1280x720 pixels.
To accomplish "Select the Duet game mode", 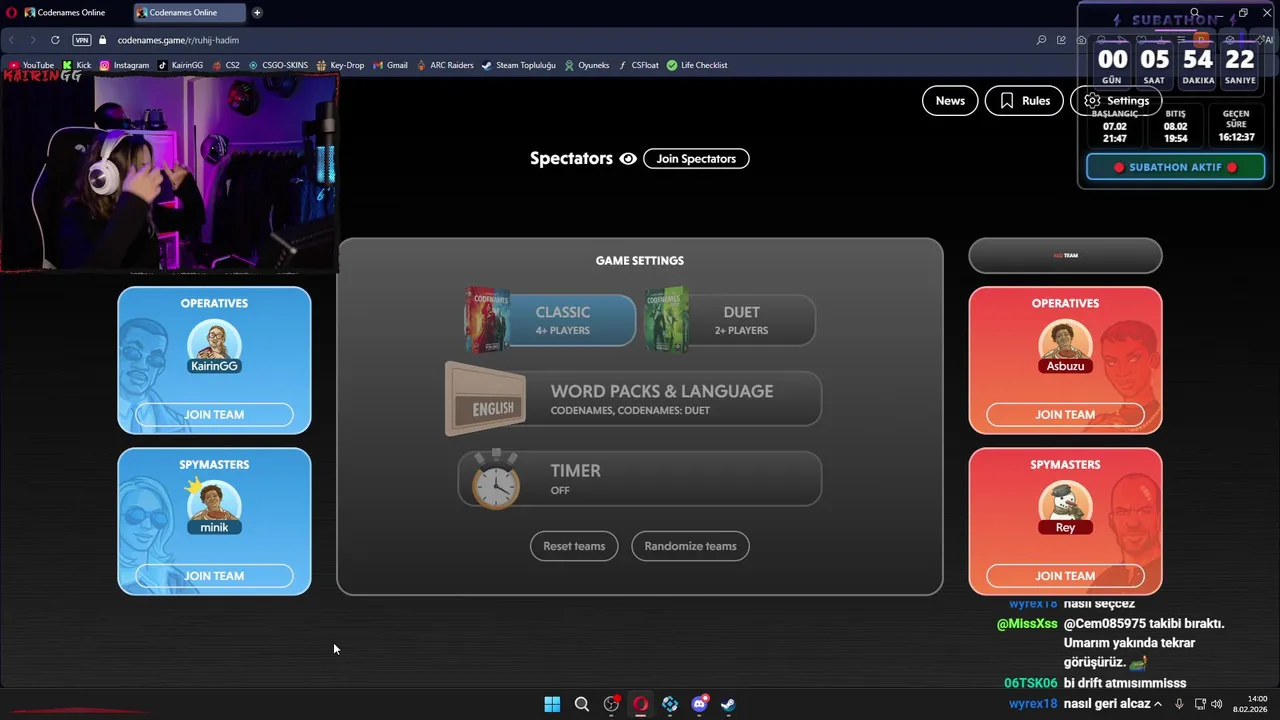I will click(730, 320).
